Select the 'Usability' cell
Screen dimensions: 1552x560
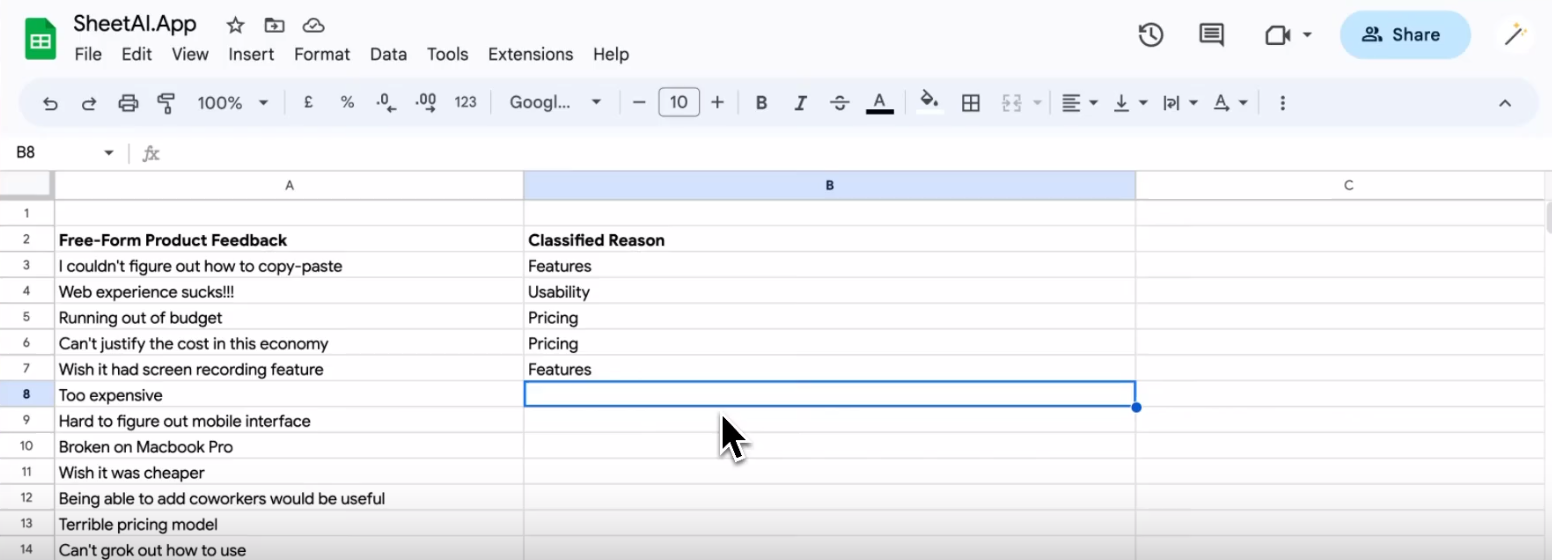[830, 292]
